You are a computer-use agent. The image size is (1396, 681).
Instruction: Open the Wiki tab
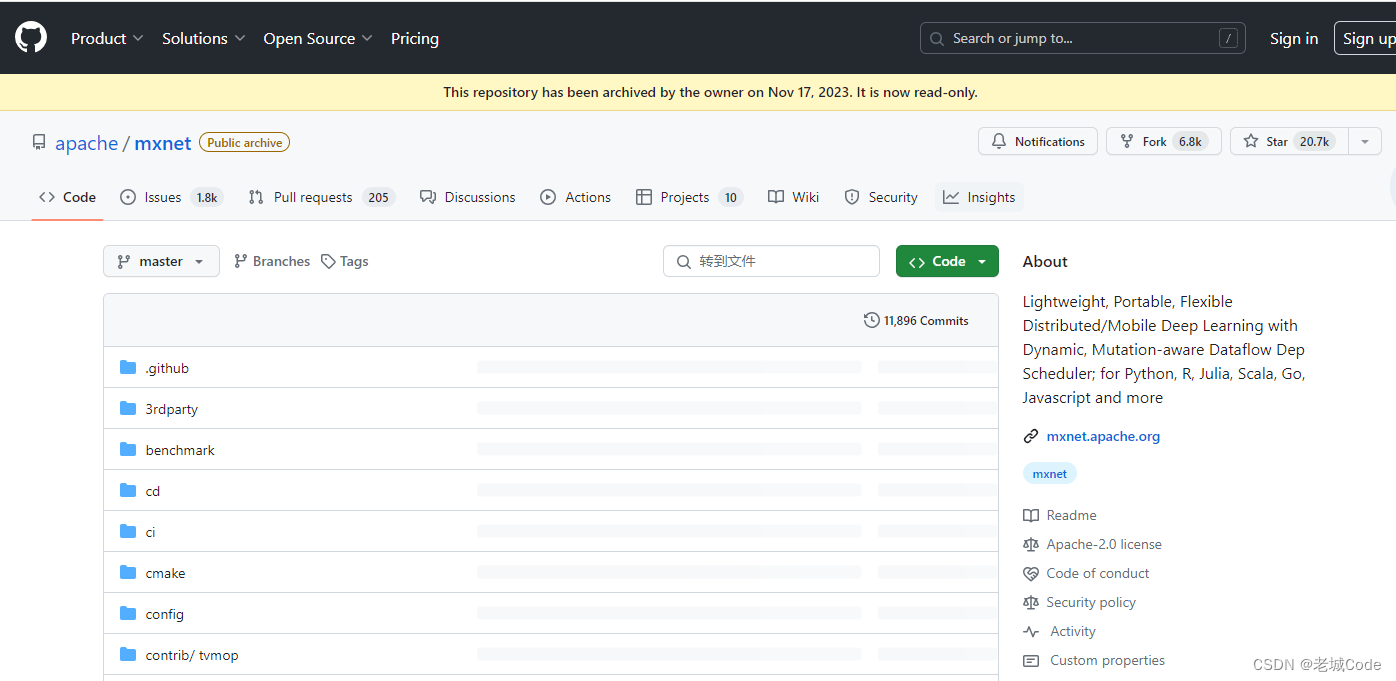click(794, 197)
